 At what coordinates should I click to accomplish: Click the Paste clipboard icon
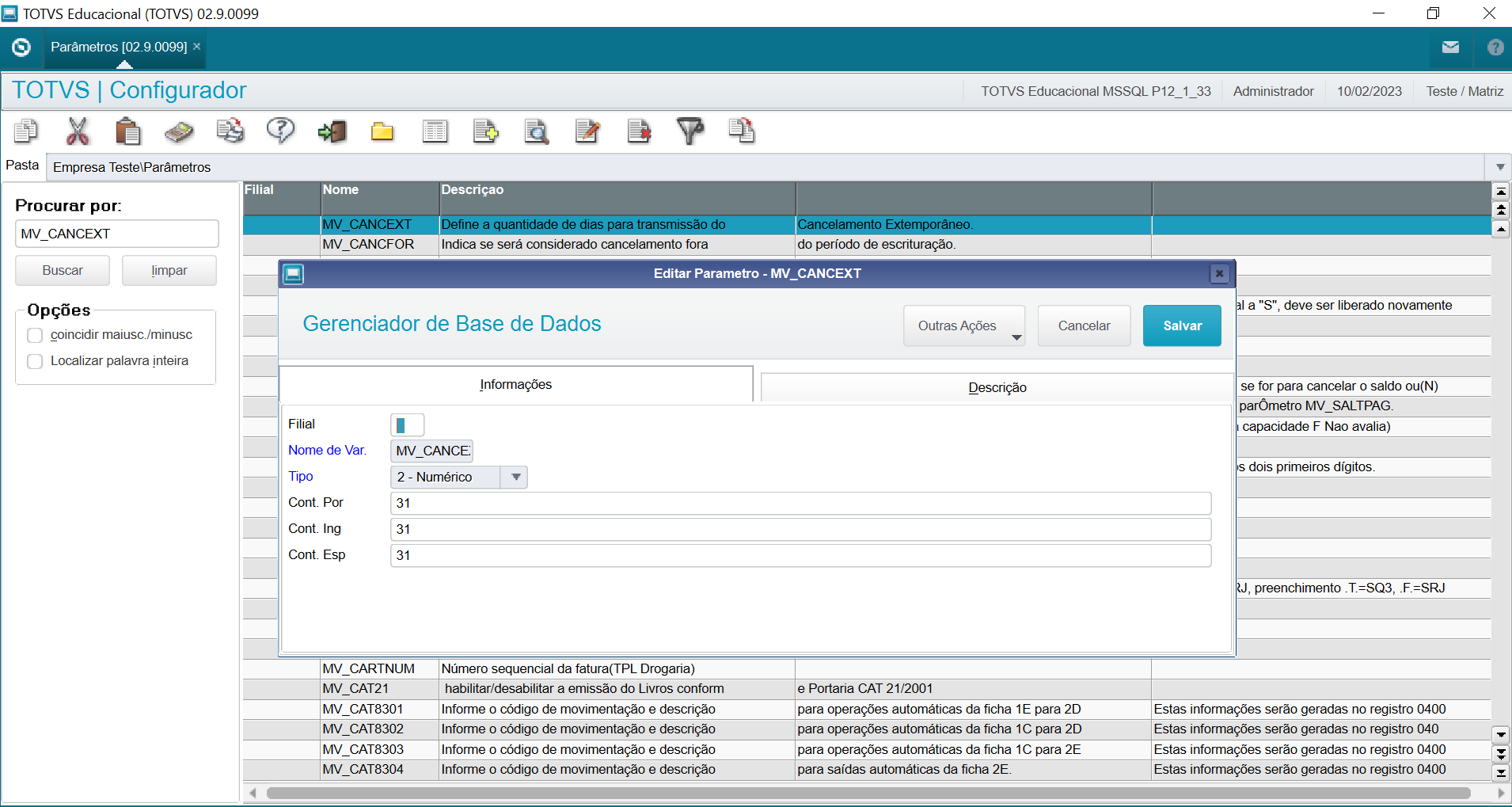(x=128, y=131)
